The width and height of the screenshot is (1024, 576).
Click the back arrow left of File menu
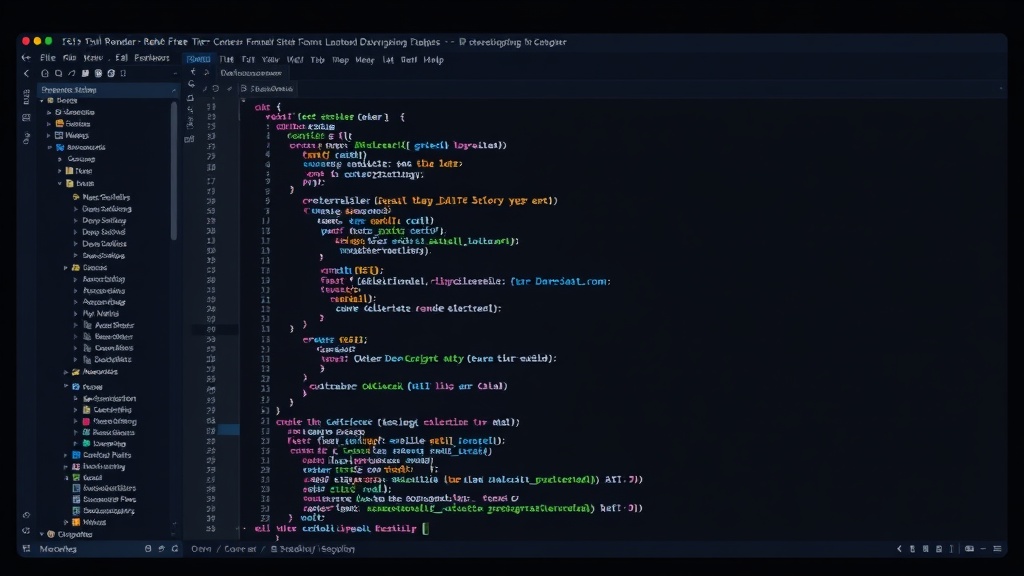(x=26, y=58)
